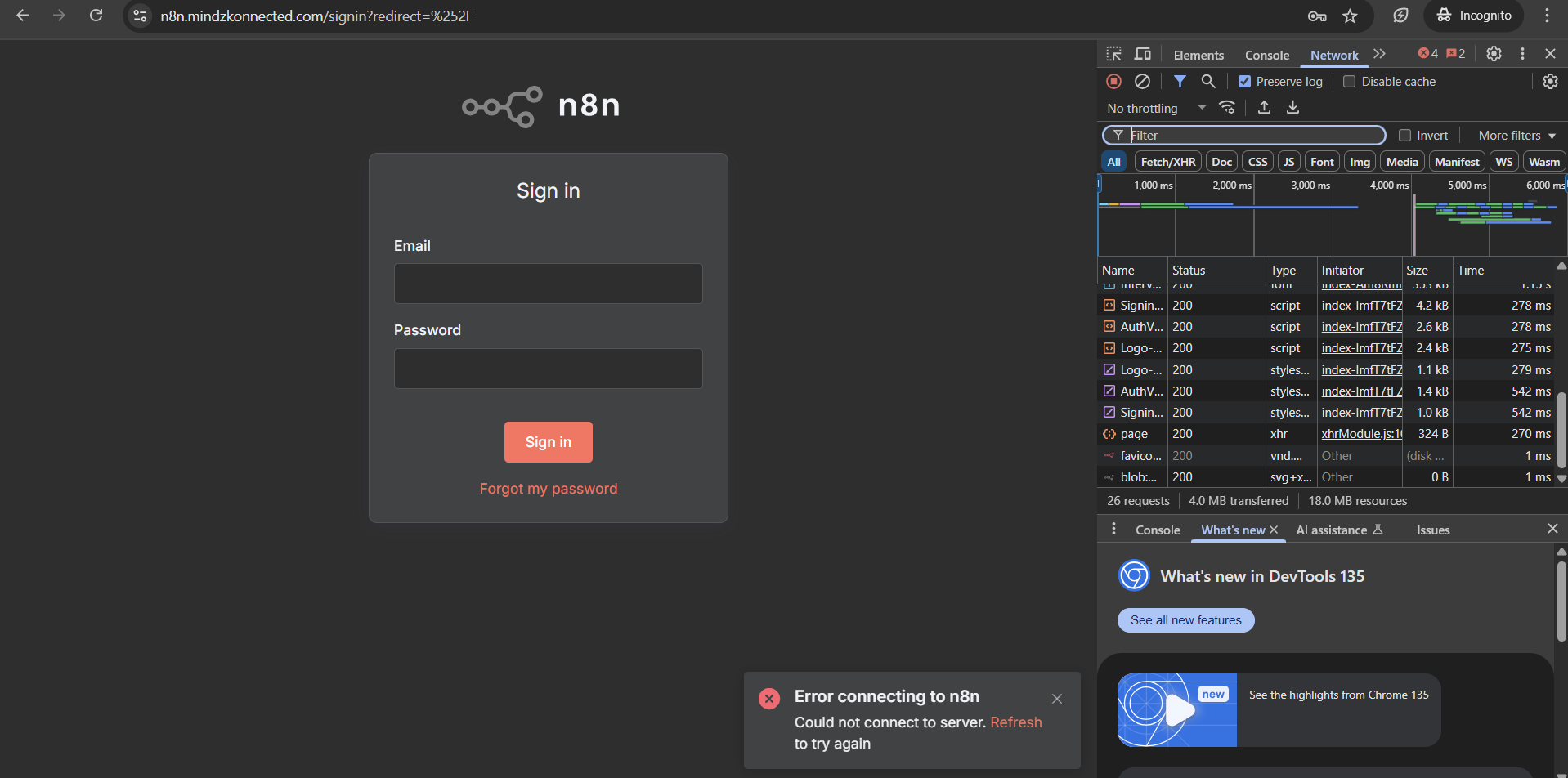Click the network Filter text box
The image size is (1568, 778).
click(x=1244, y=136)
